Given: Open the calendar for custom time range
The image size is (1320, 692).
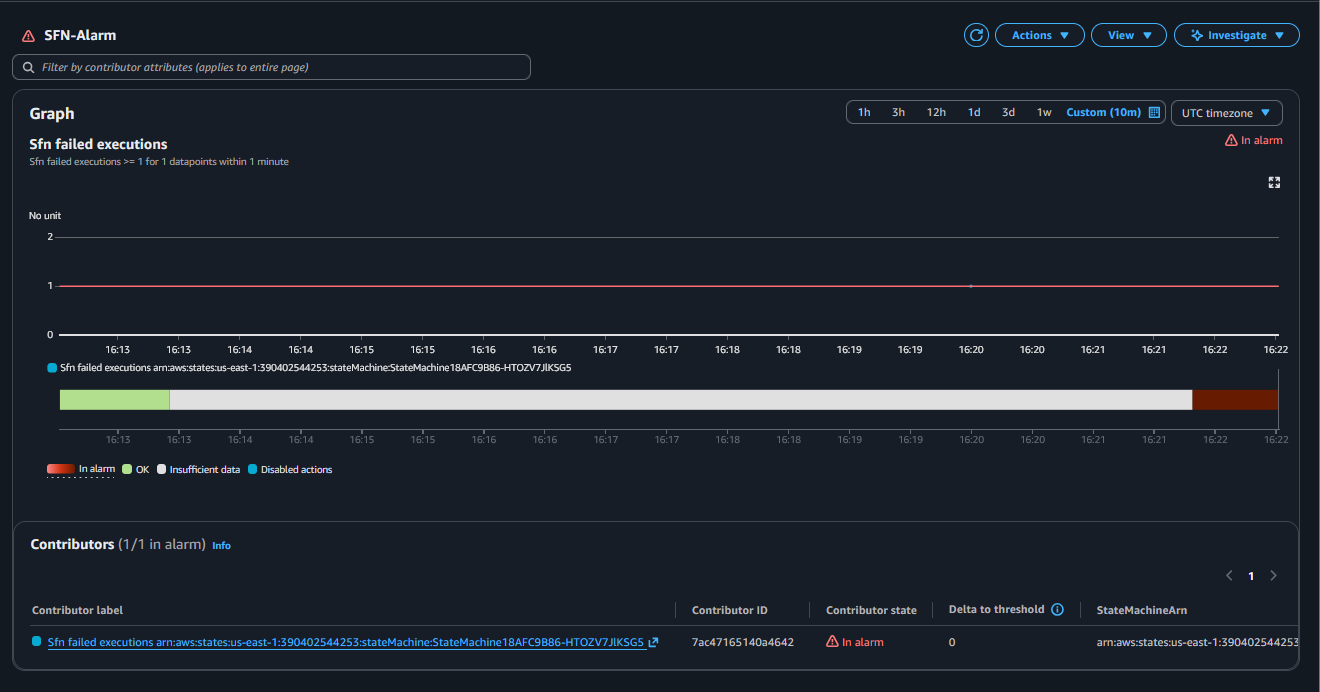Looking at the screenshot, I should [x=1154, y=112].
